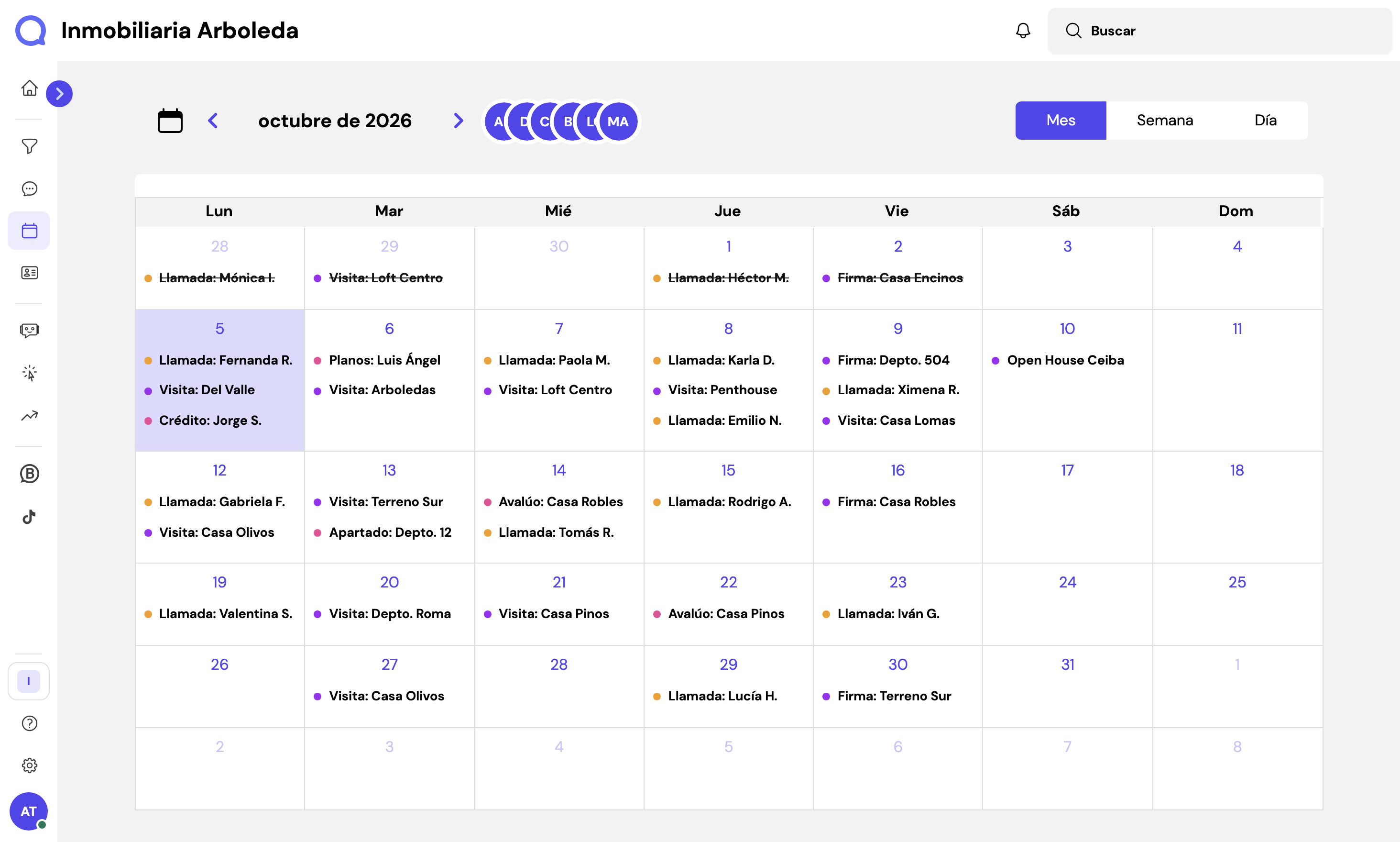1400x842 pixels.
Task: Open the help question mark icon
Action: click(30, 723)
